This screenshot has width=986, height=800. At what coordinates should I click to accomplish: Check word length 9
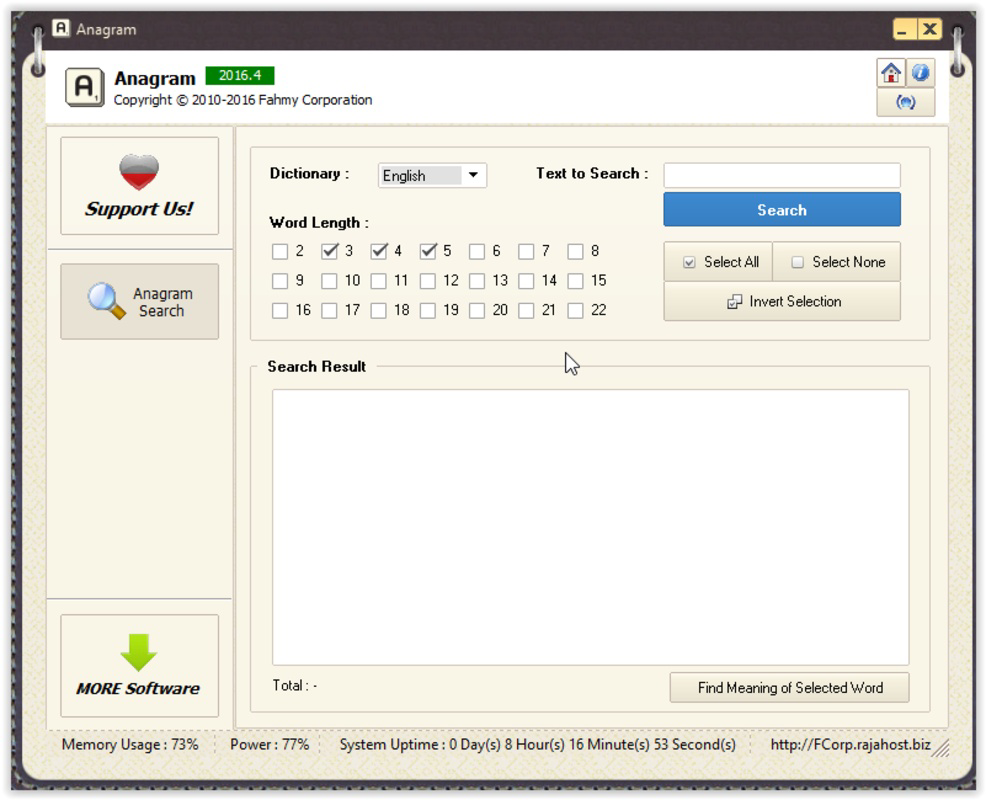click(280, 281)
